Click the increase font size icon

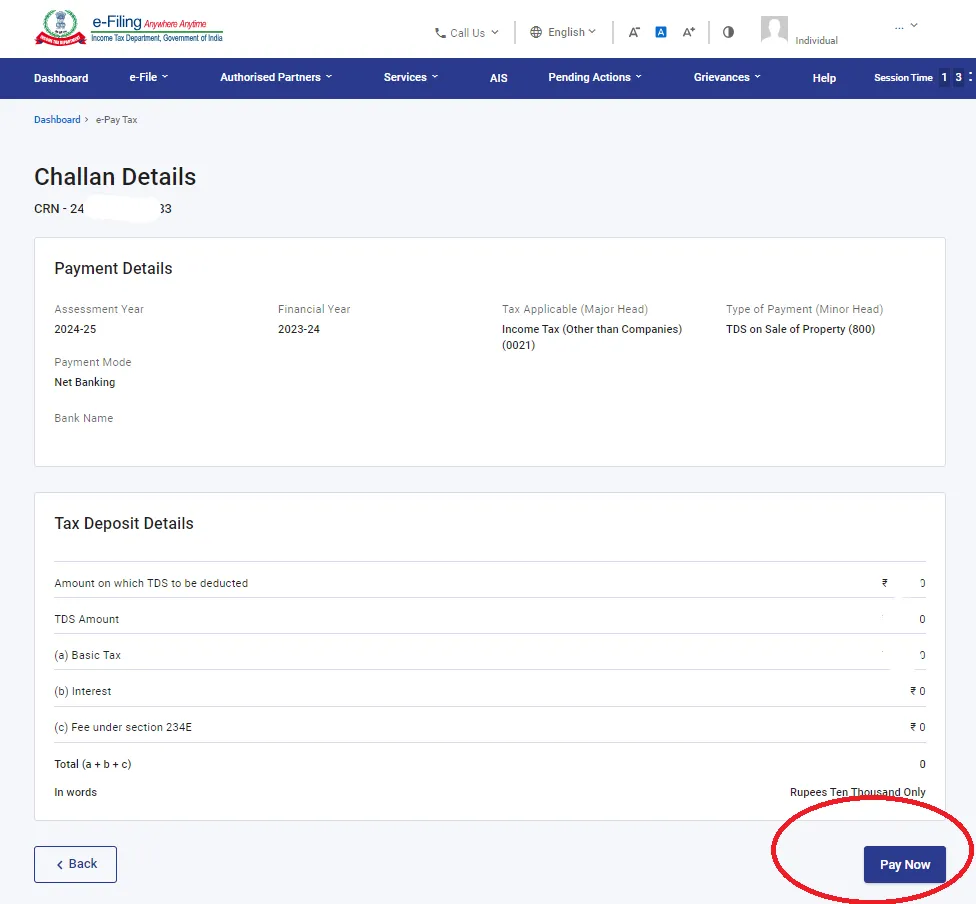[x=688, y=32]
